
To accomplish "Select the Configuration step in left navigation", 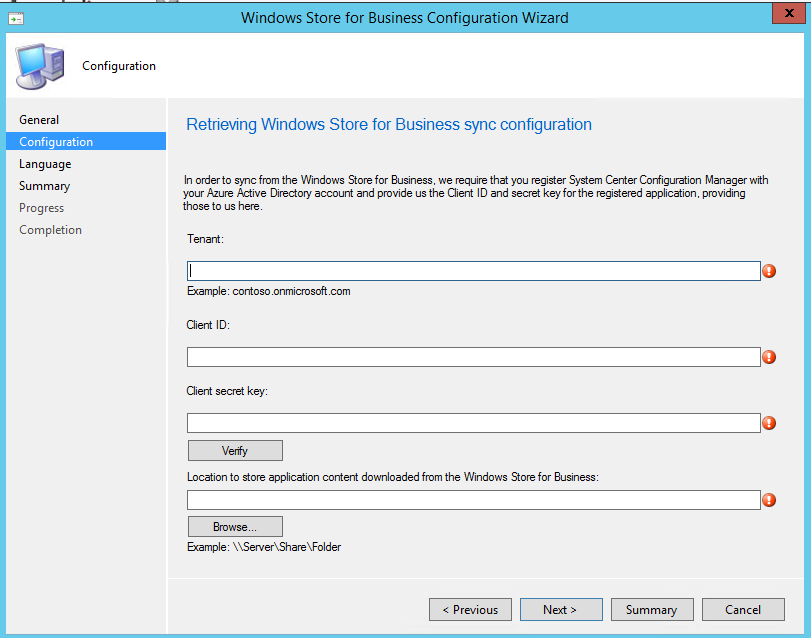I will tap(56, 142).
